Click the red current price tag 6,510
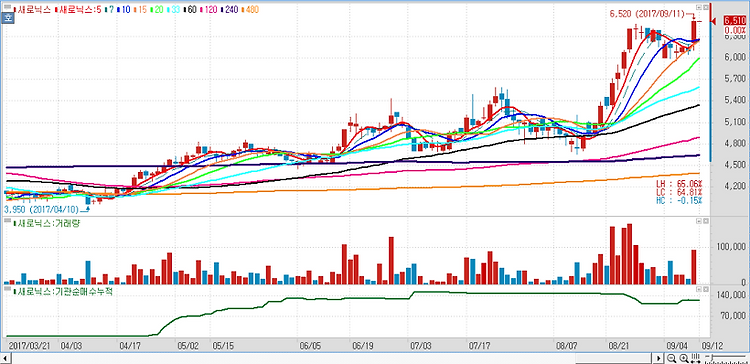This screenshot has width=750, height=364. tap(735, 21)
